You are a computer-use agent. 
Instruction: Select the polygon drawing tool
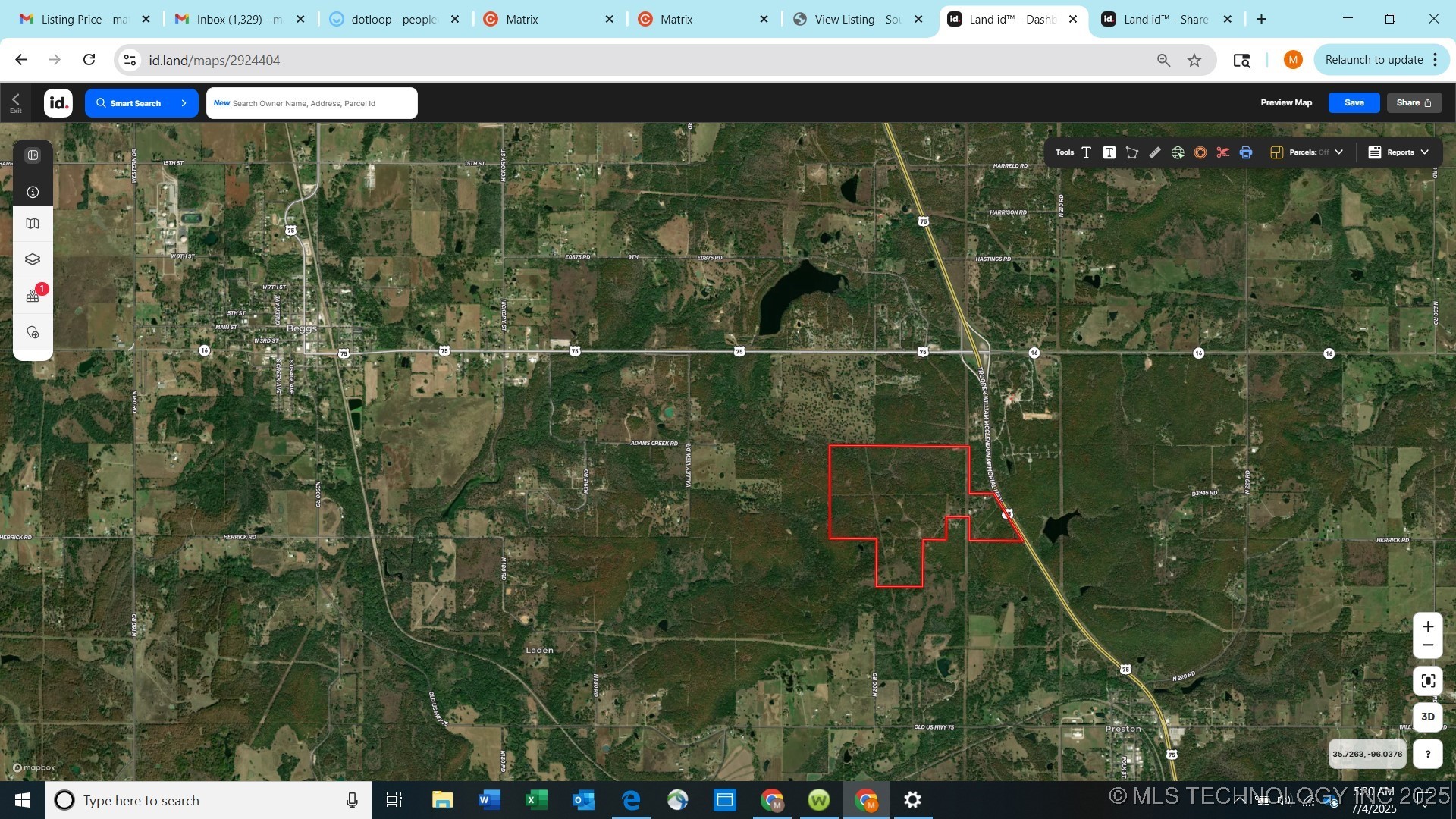[1131, 152]
